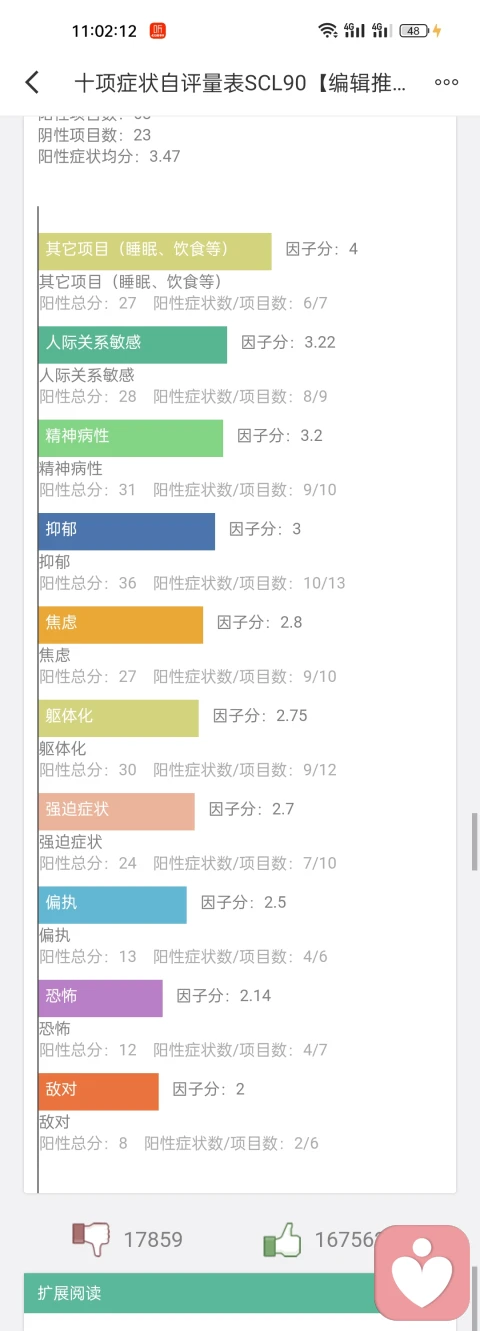The height and width of the screenshot is (1331, 480).
Task: Tap the 敌对 red-orange bar
Action: [x=99, y=1091]
